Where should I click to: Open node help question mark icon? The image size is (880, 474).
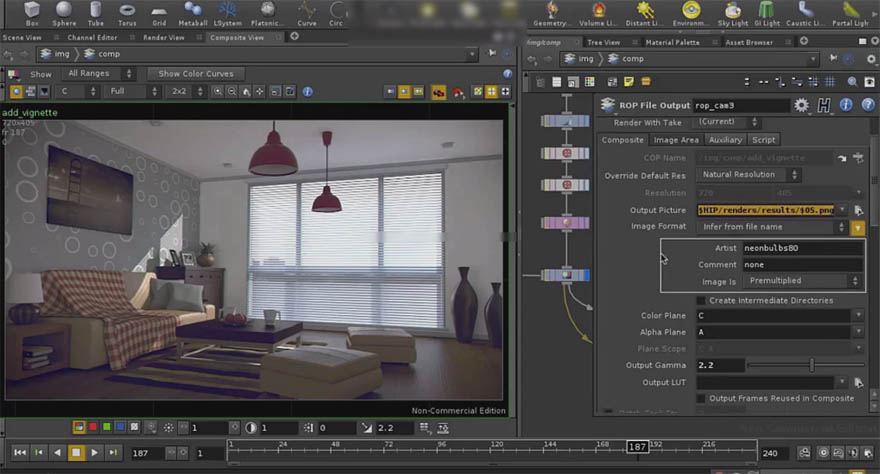pyautogui.click(x=868, y=105)
